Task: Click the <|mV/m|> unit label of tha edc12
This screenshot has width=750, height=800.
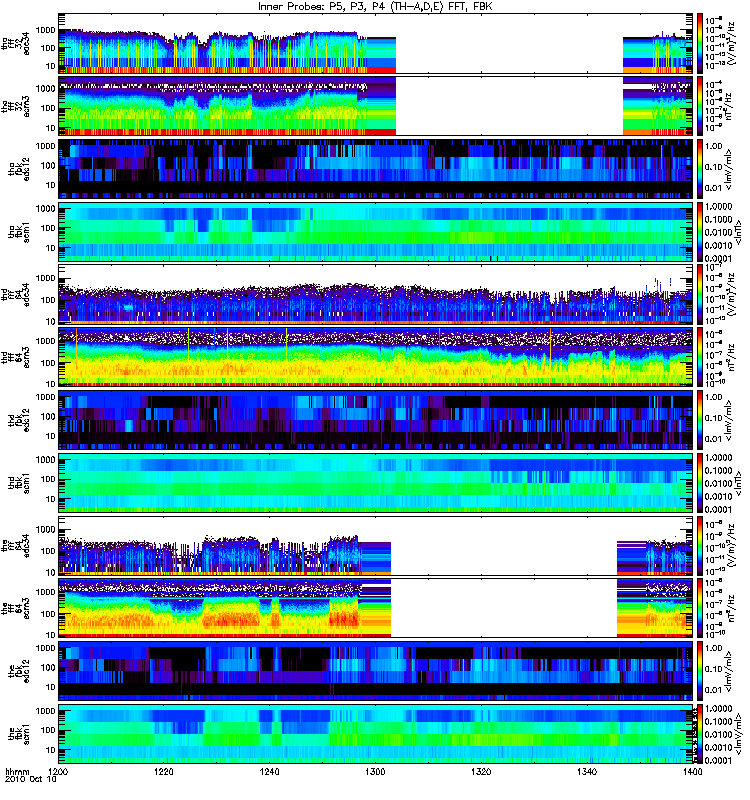Action: pos(729,169)
